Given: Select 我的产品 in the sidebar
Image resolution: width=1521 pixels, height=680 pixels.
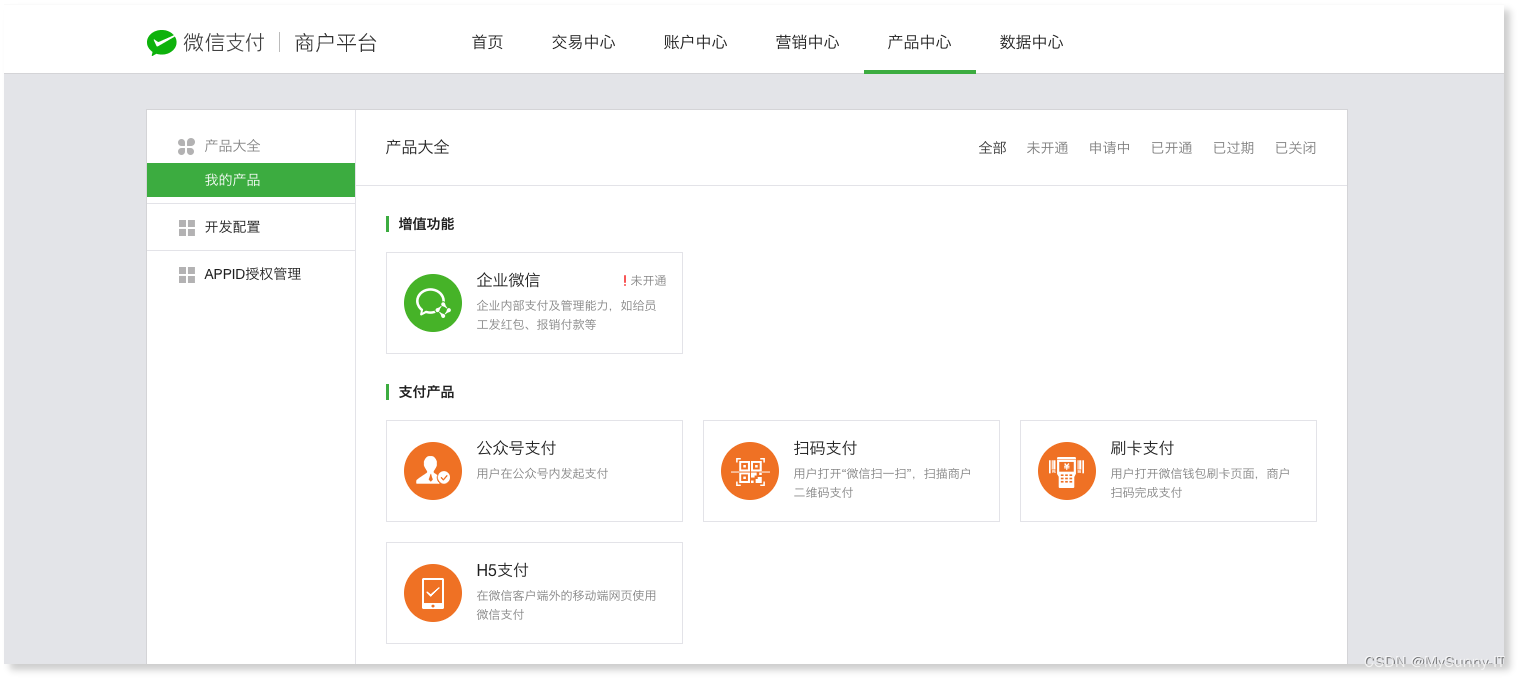Looking at the screenshot, I should click(251, 180).
